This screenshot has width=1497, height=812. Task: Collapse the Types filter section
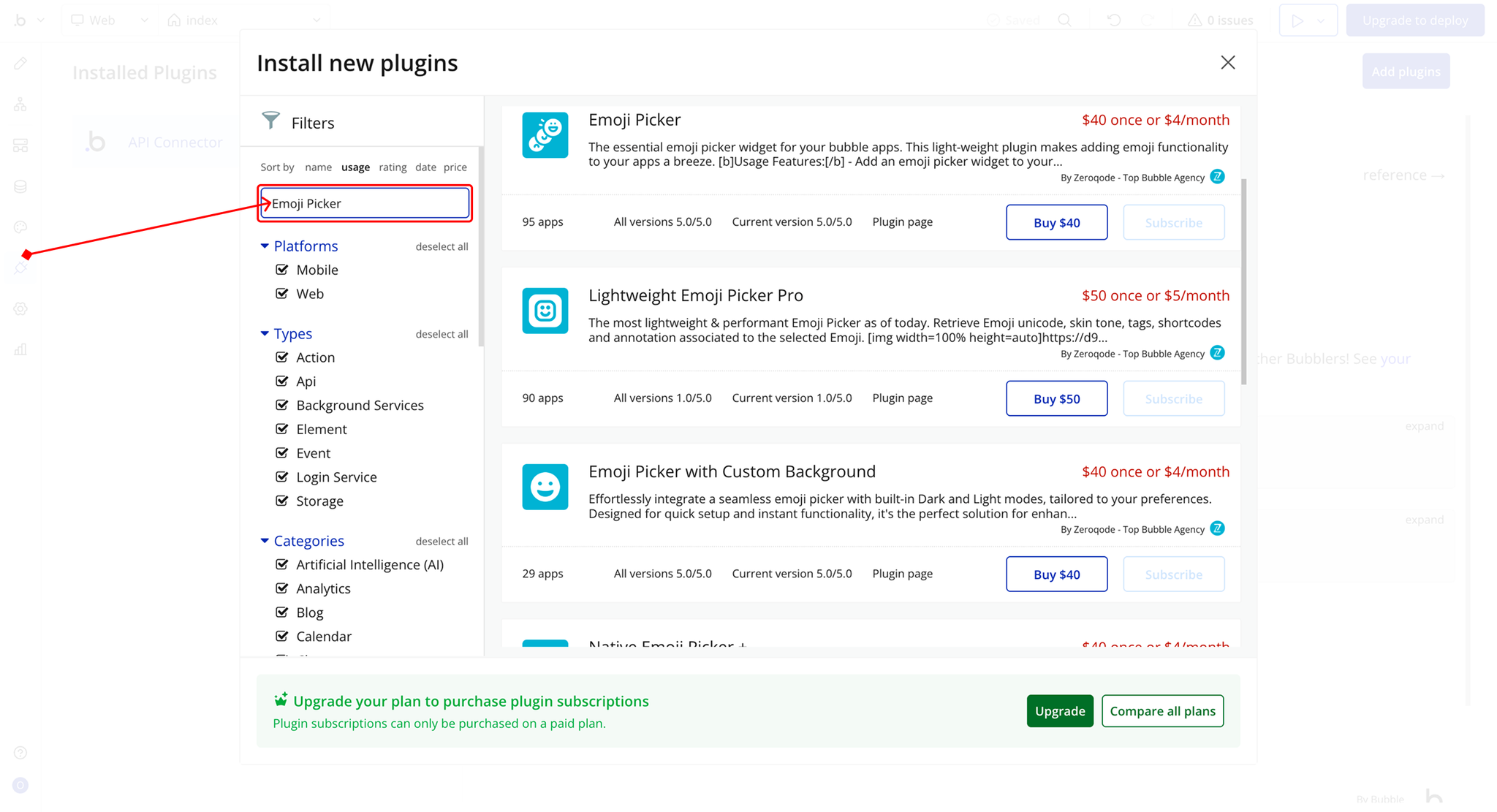[265, 334]
